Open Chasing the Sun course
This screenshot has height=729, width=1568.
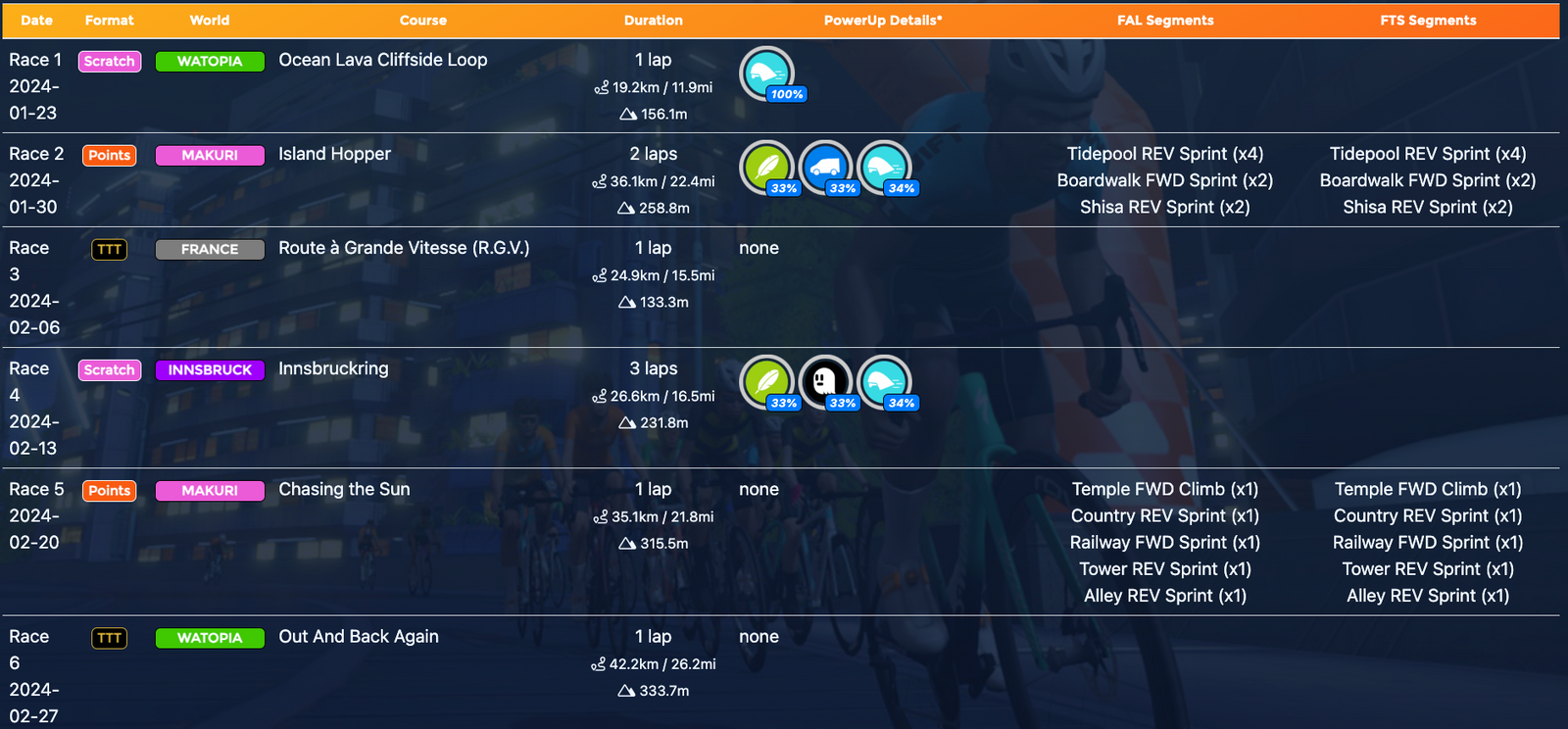pyautogui.click(x=344, y=489)
